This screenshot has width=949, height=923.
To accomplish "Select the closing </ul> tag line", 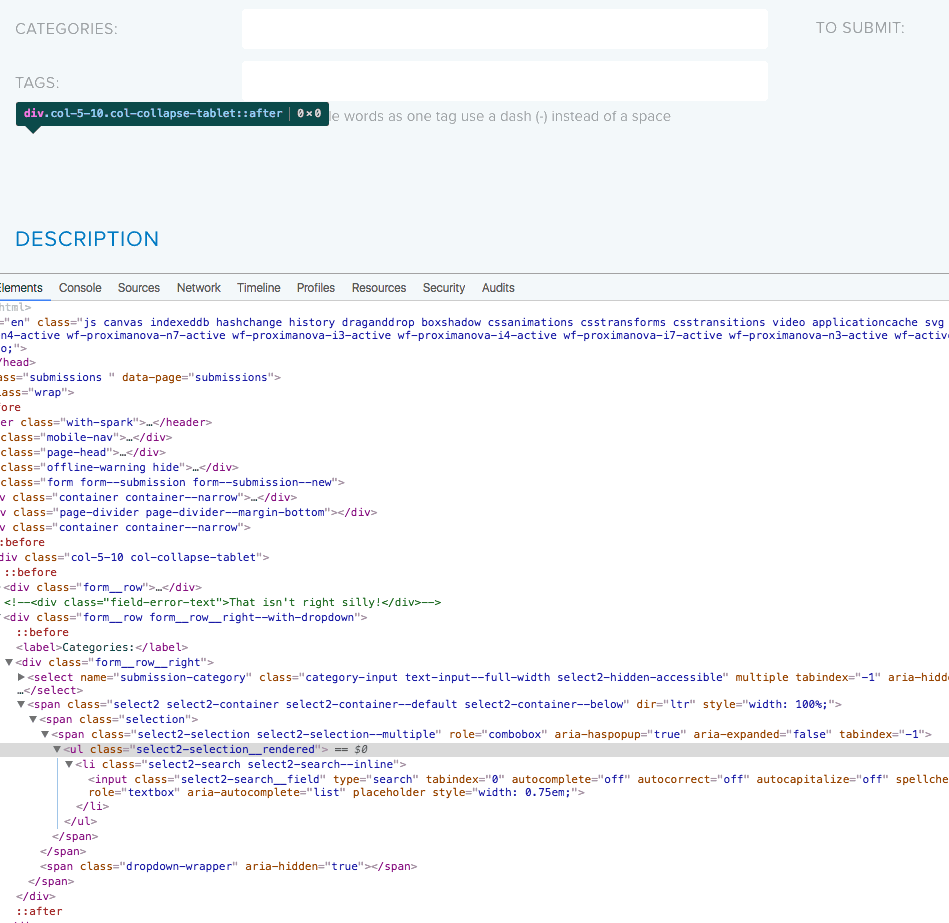I will tap(80, 822).
